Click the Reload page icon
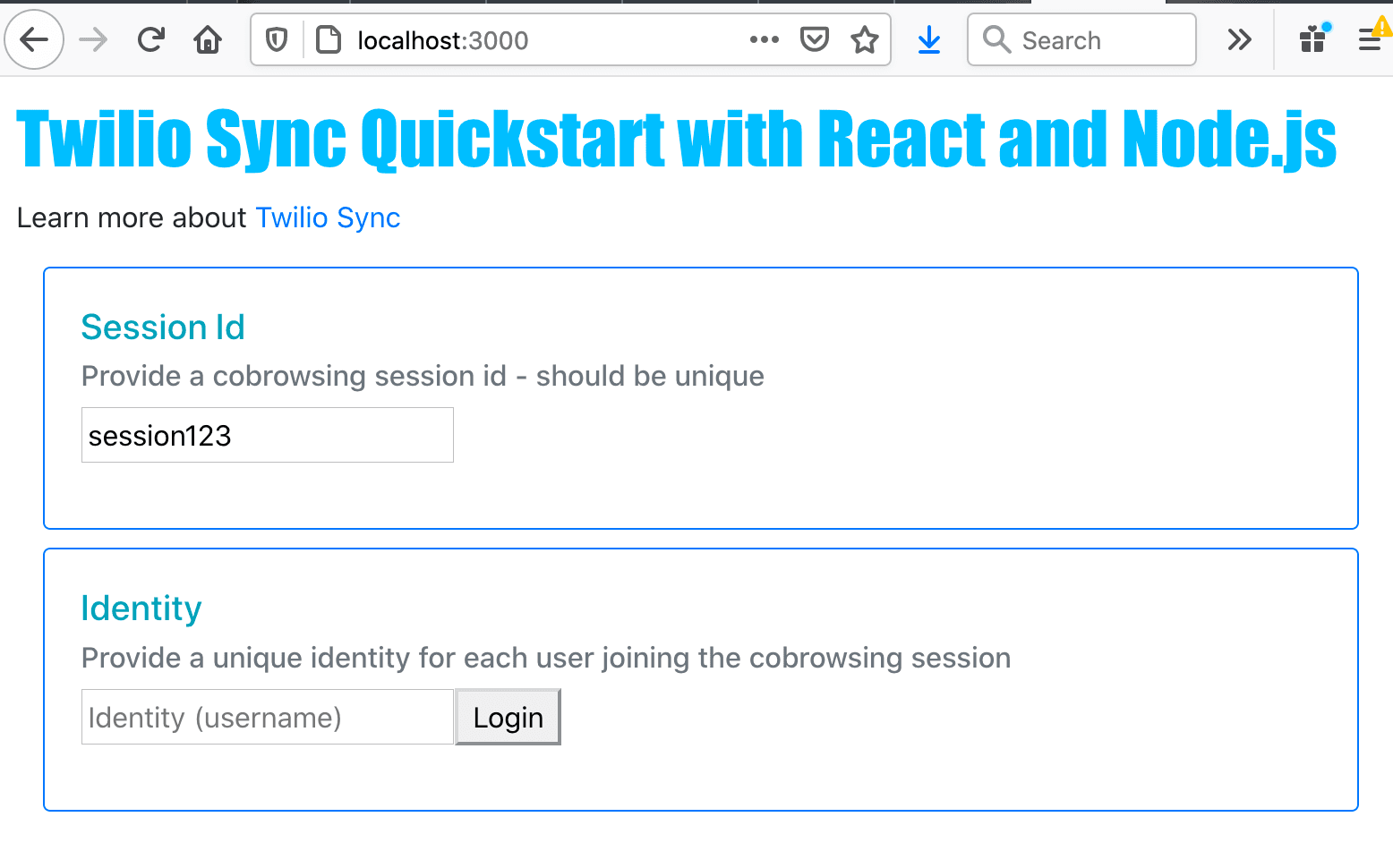Viewport: 1393px width, 868px height. tap(150, 39)
